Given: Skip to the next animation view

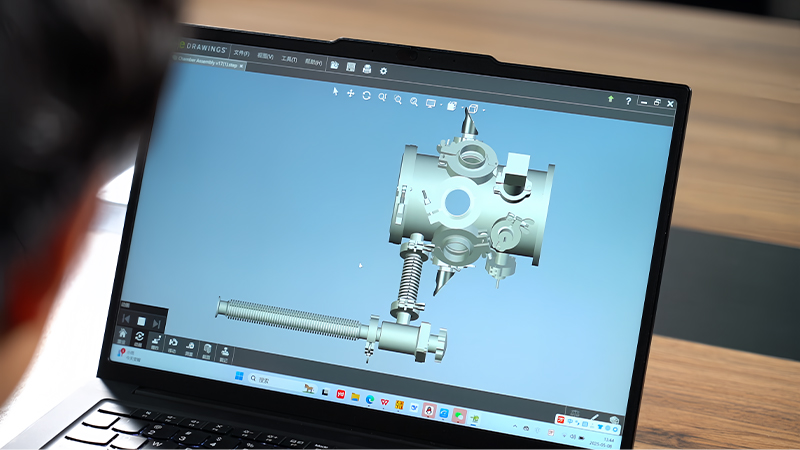Looking at the screenshot, I should coord(156,324).
